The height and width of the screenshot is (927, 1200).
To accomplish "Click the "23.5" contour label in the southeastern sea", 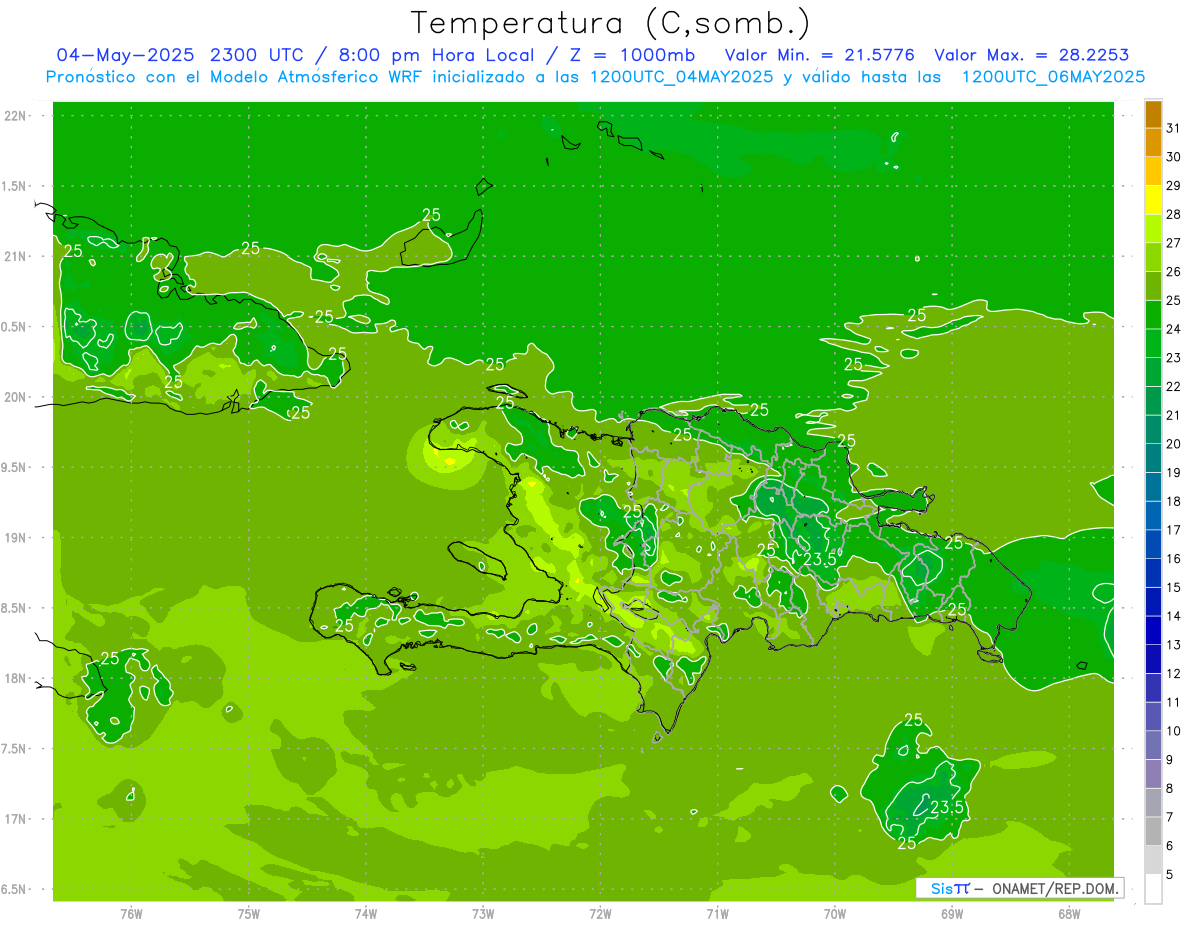I will pos(947,807).
